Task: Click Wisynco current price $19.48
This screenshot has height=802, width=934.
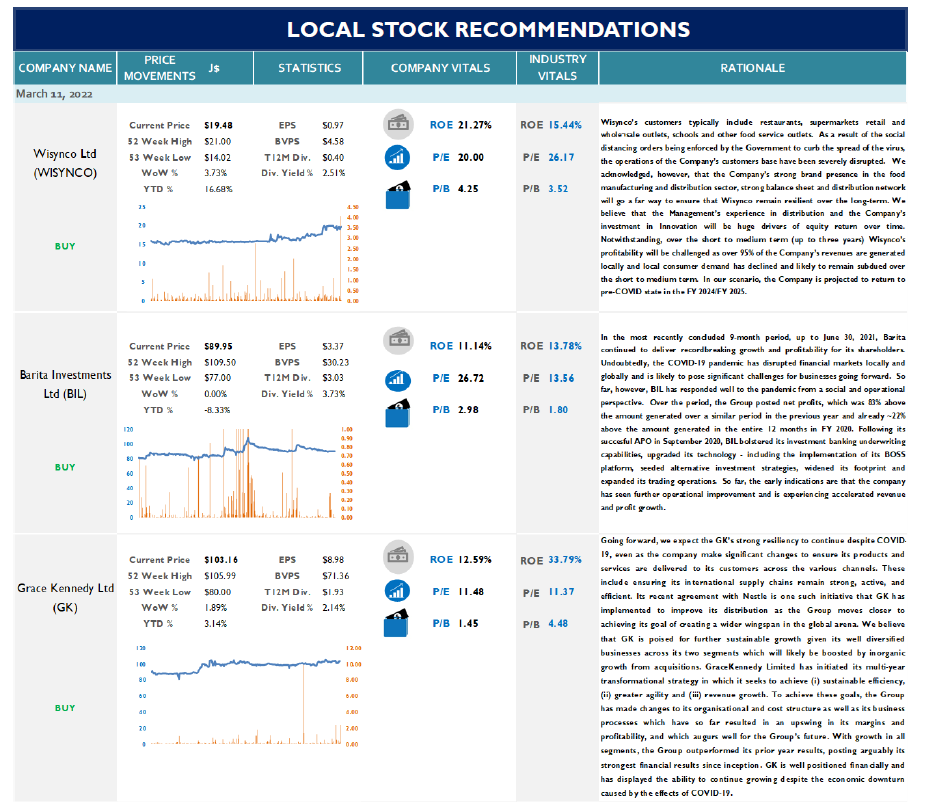Action: click(x=218, y=125)
